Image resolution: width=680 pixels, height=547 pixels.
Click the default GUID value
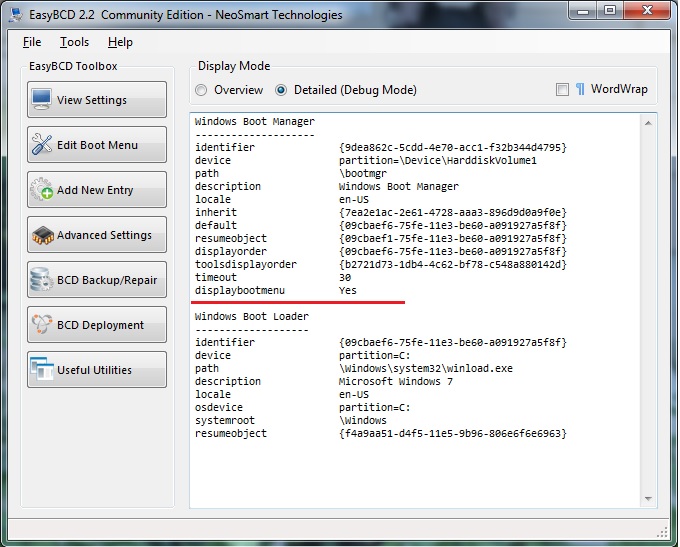[453, 226]
